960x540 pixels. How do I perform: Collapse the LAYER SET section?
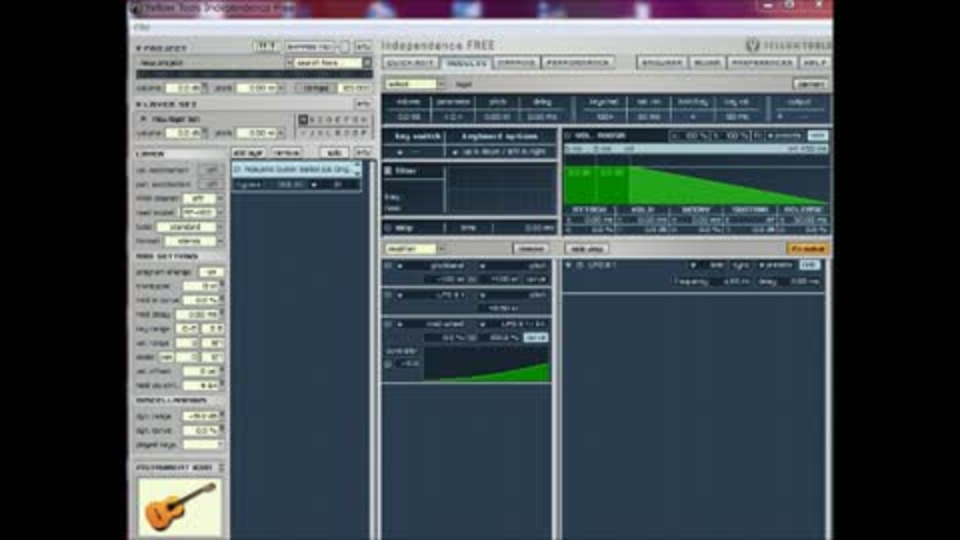tap(138, 105)
